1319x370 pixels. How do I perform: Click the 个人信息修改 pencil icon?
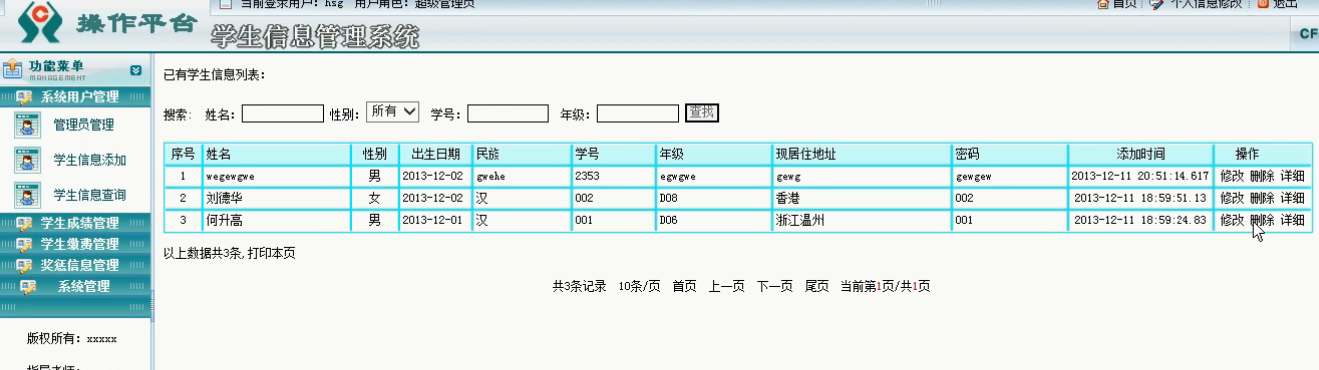[x=1156, y=4]
